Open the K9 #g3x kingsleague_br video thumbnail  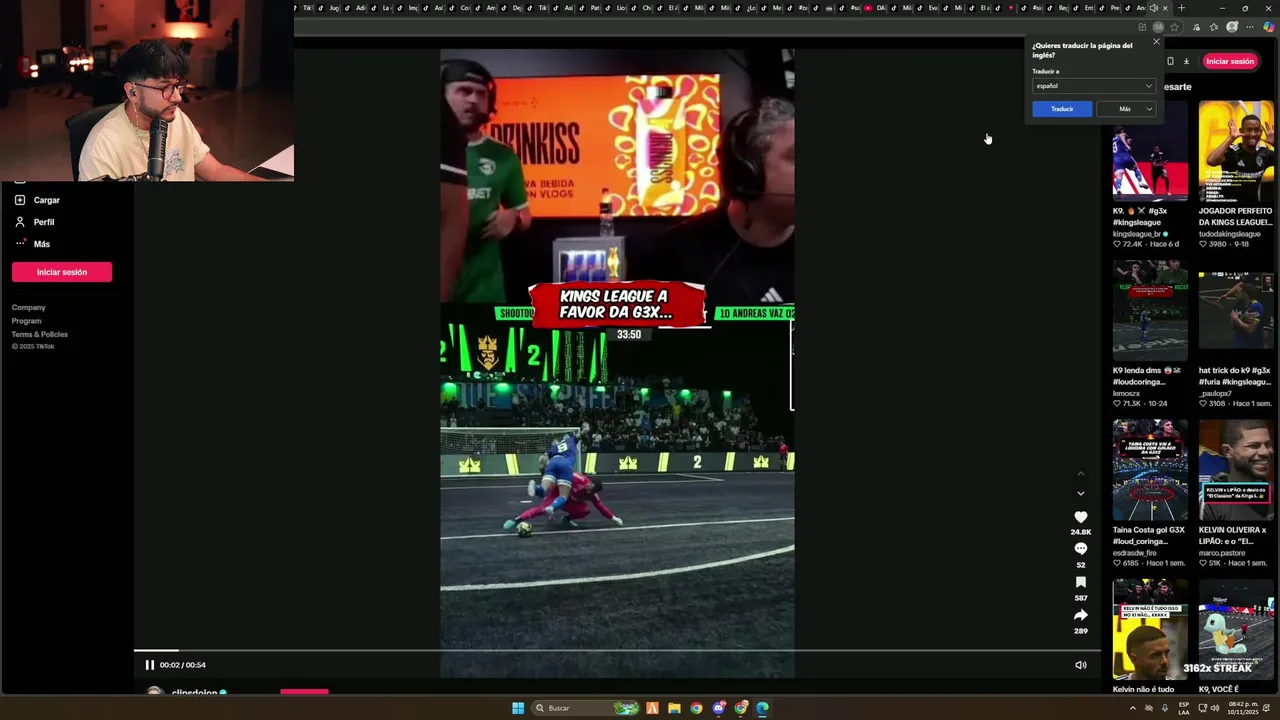click(x=1150, y=151)
